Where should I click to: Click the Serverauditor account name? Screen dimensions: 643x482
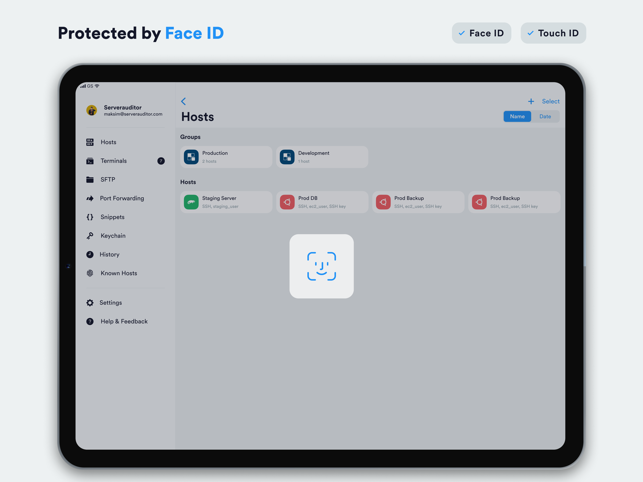click(123, 107)
